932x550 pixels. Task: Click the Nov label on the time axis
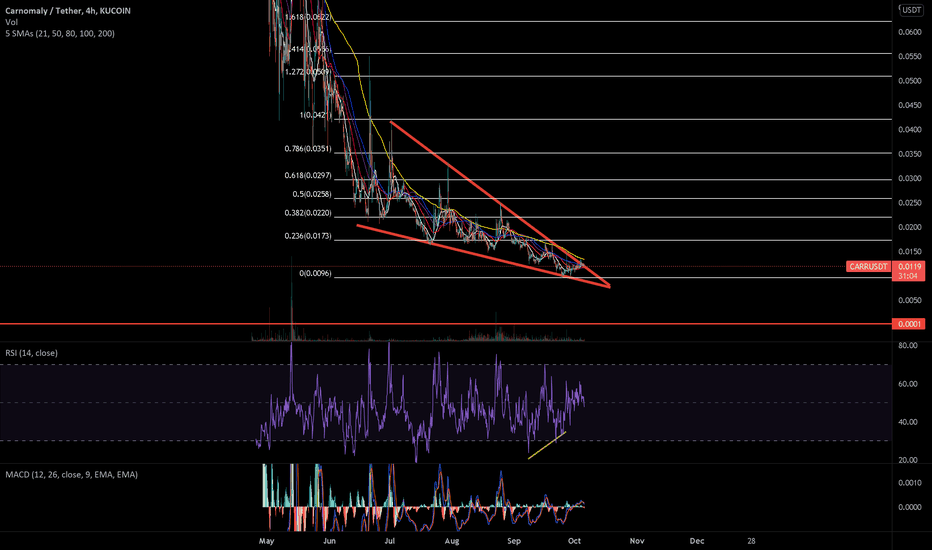(637, 540)
